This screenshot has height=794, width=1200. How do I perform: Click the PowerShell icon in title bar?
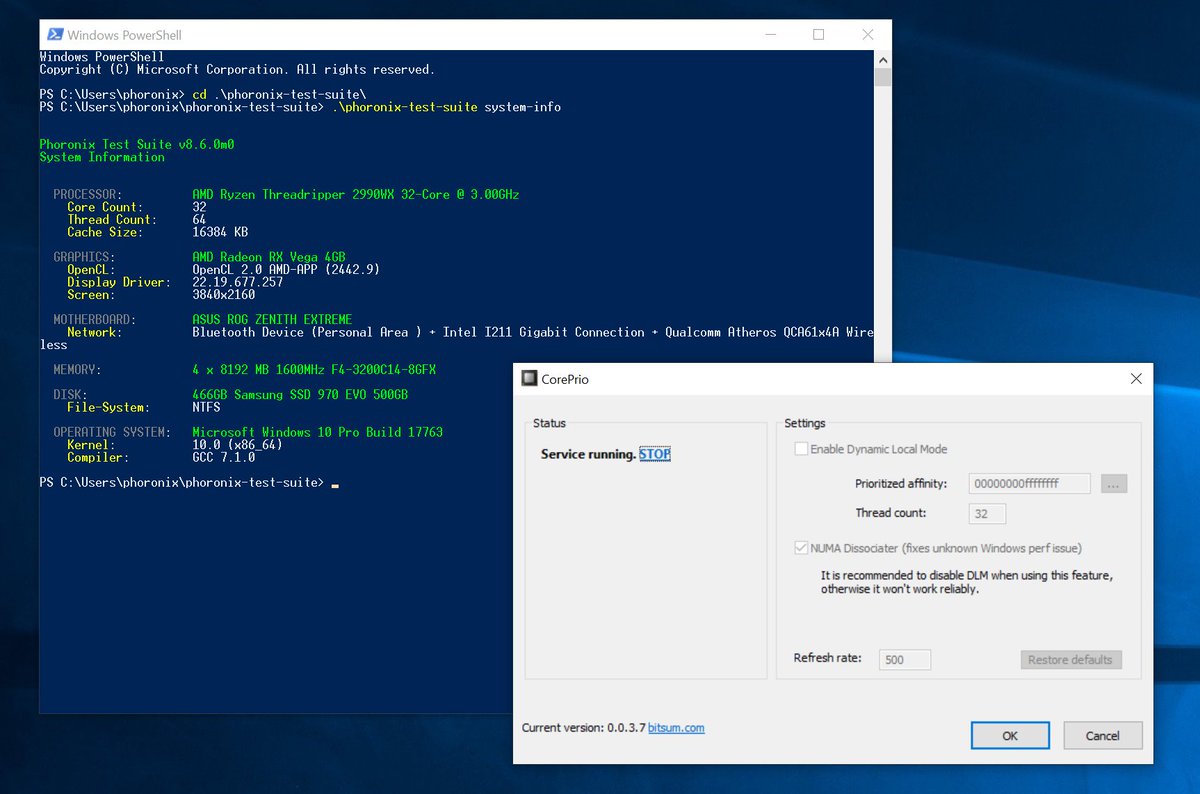click(53, 35)
